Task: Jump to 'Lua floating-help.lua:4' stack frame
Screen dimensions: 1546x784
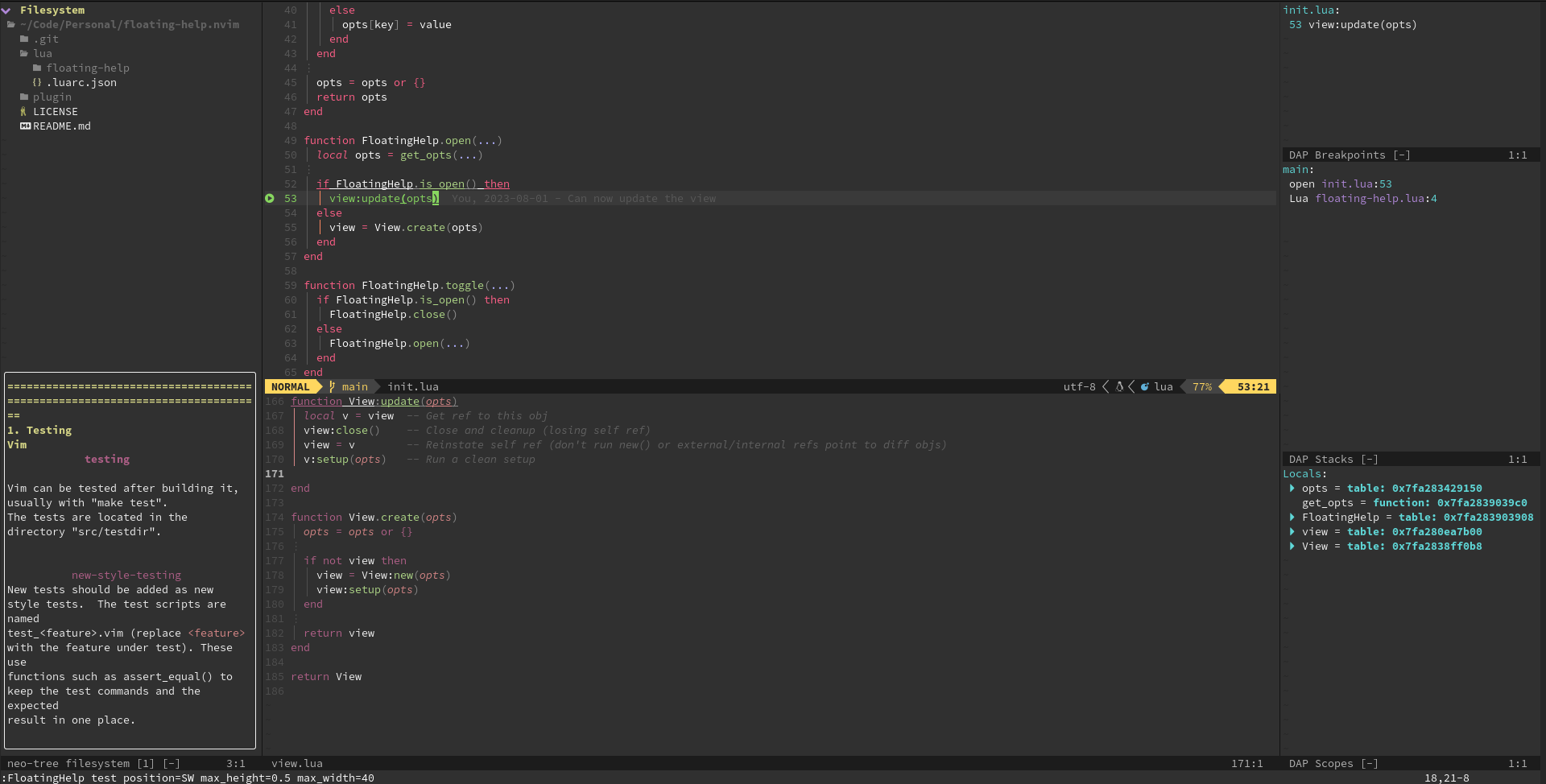Action: (1362, 199)
